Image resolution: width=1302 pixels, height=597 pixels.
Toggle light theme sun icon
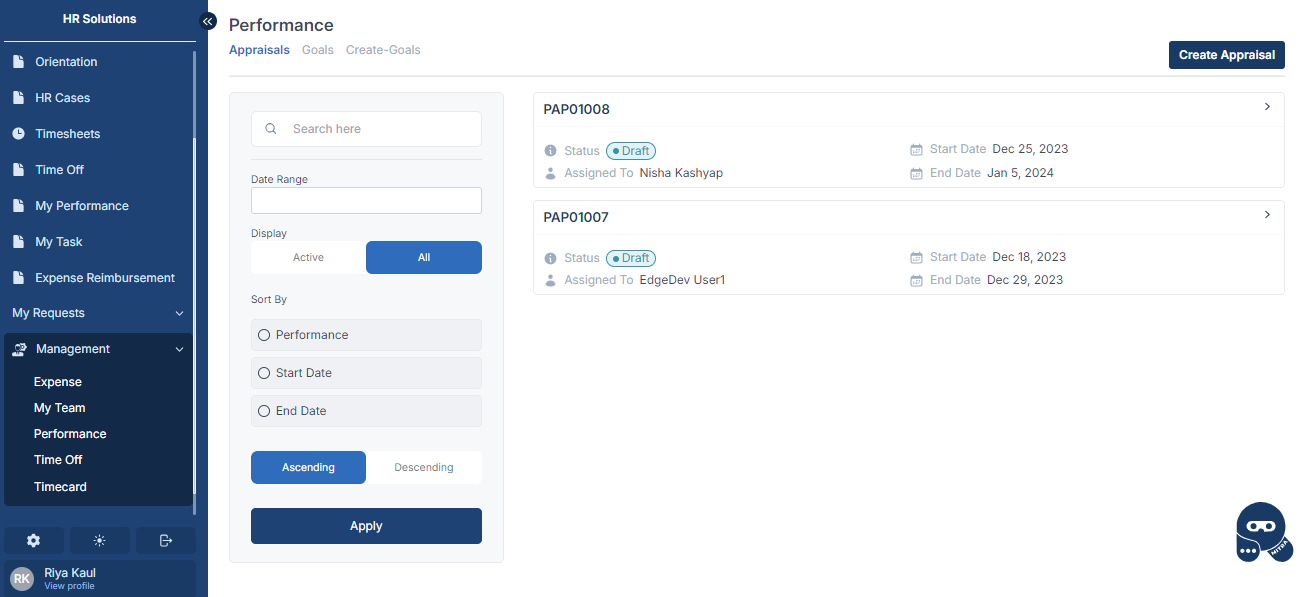tap(100, 540)
